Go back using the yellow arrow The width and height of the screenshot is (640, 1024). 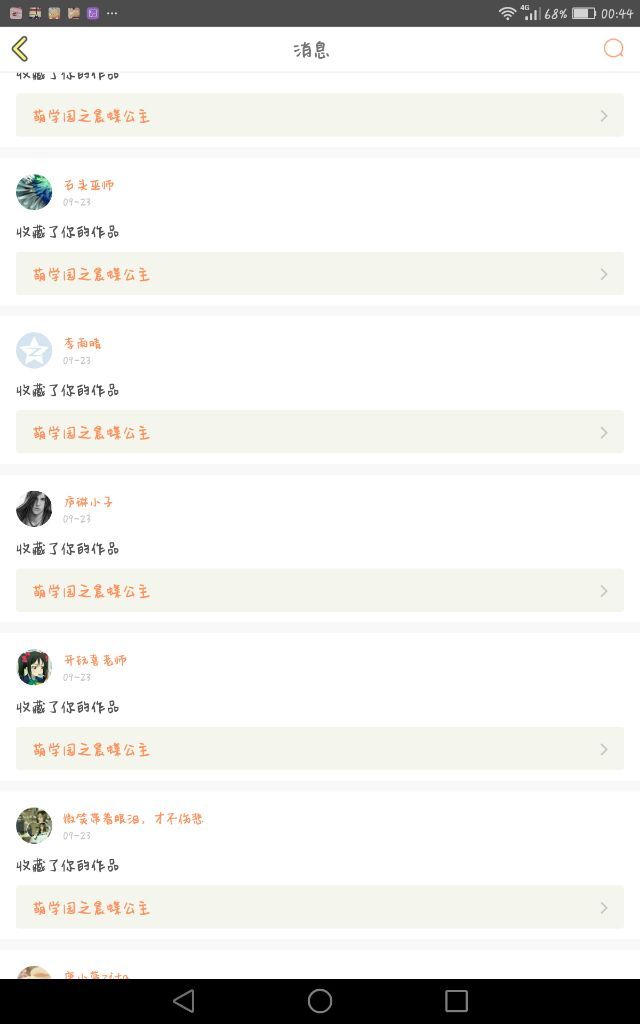(20, 49)
